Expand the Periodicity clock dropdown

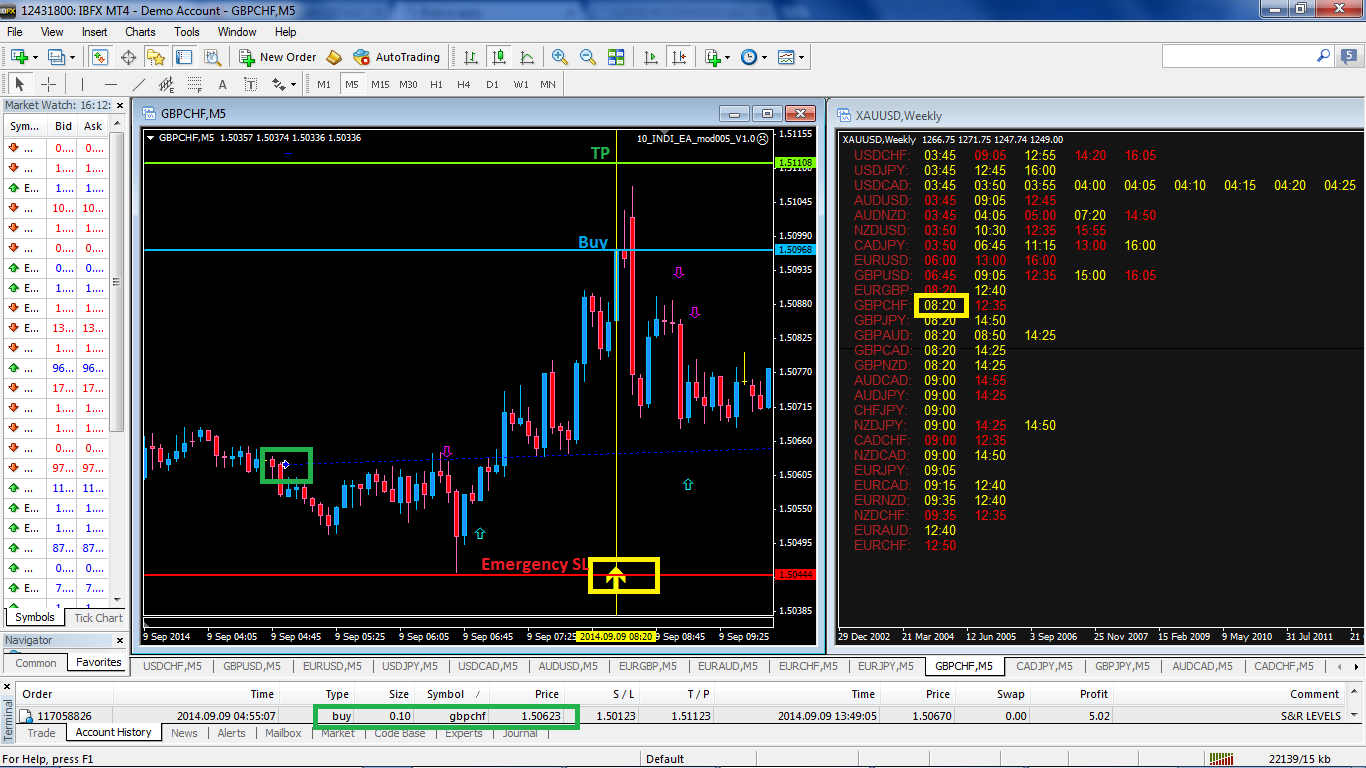click(765, 57)
